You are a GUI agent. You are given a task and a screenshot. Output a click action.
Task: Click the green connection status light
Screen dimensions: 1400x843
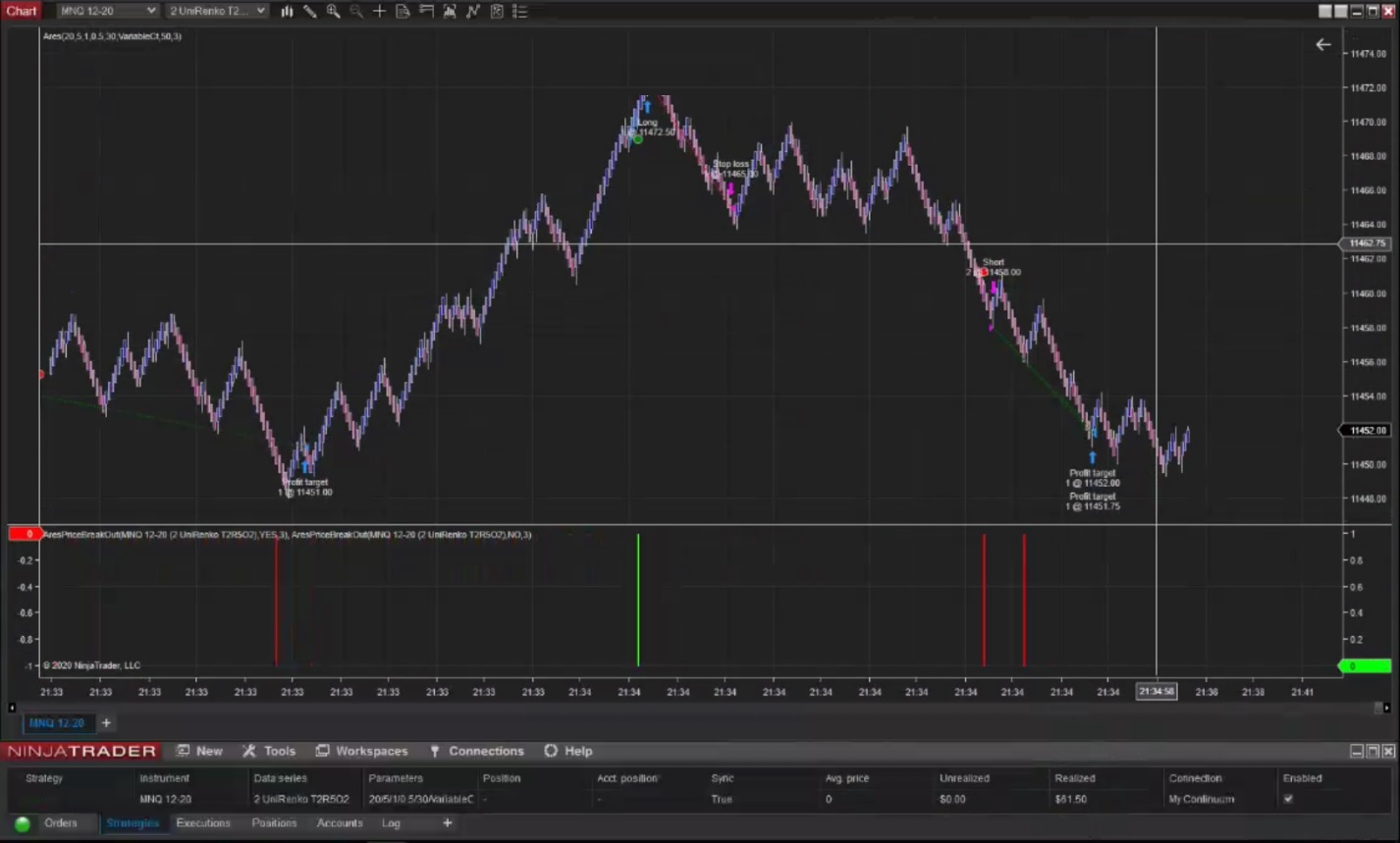click(x=22, y=824)
